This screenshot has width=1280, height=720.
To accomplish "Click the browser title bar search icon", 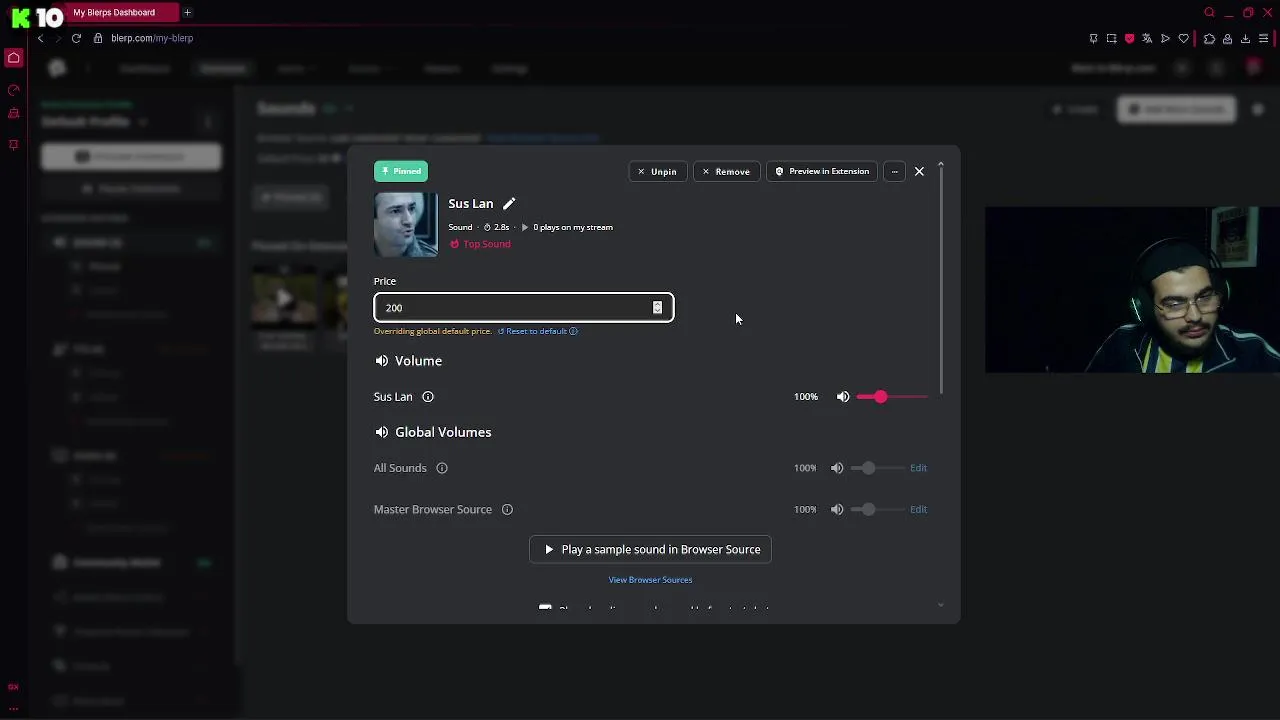I will point(1209,13).
